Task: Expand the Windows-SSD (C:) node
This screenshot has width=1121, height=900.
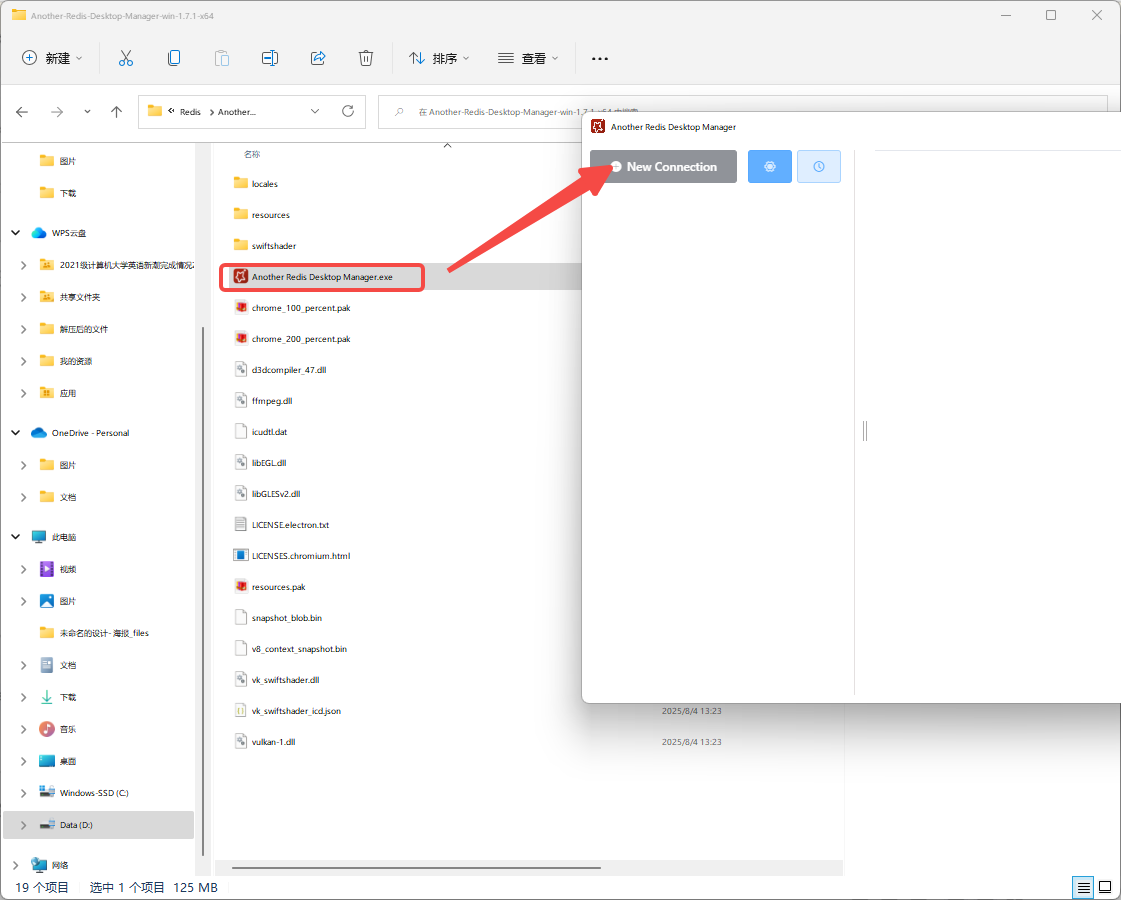Action: pos(24,793)
